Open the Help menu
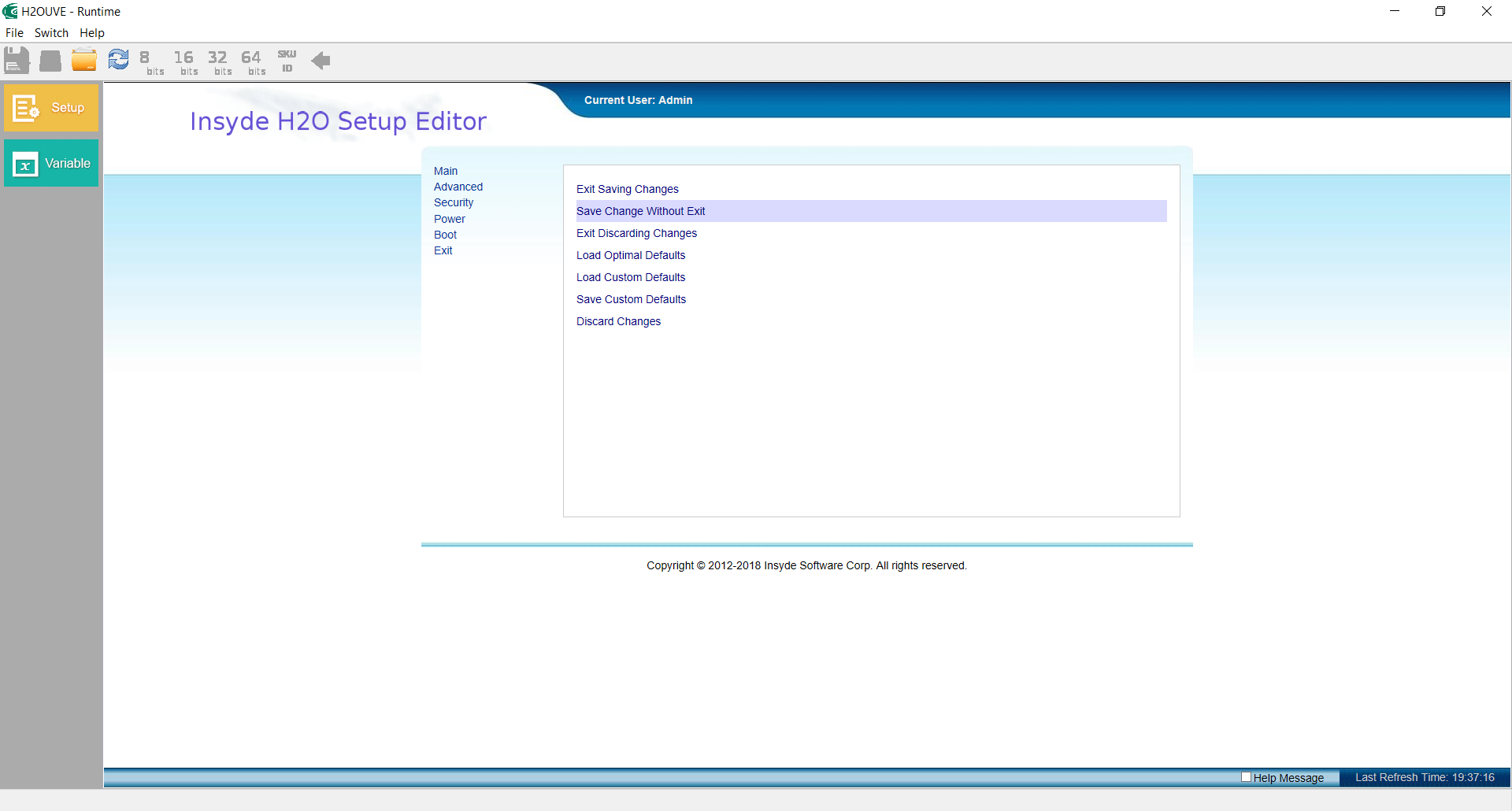The height and width of the screenshot is (811, 1512). point(92,33)
